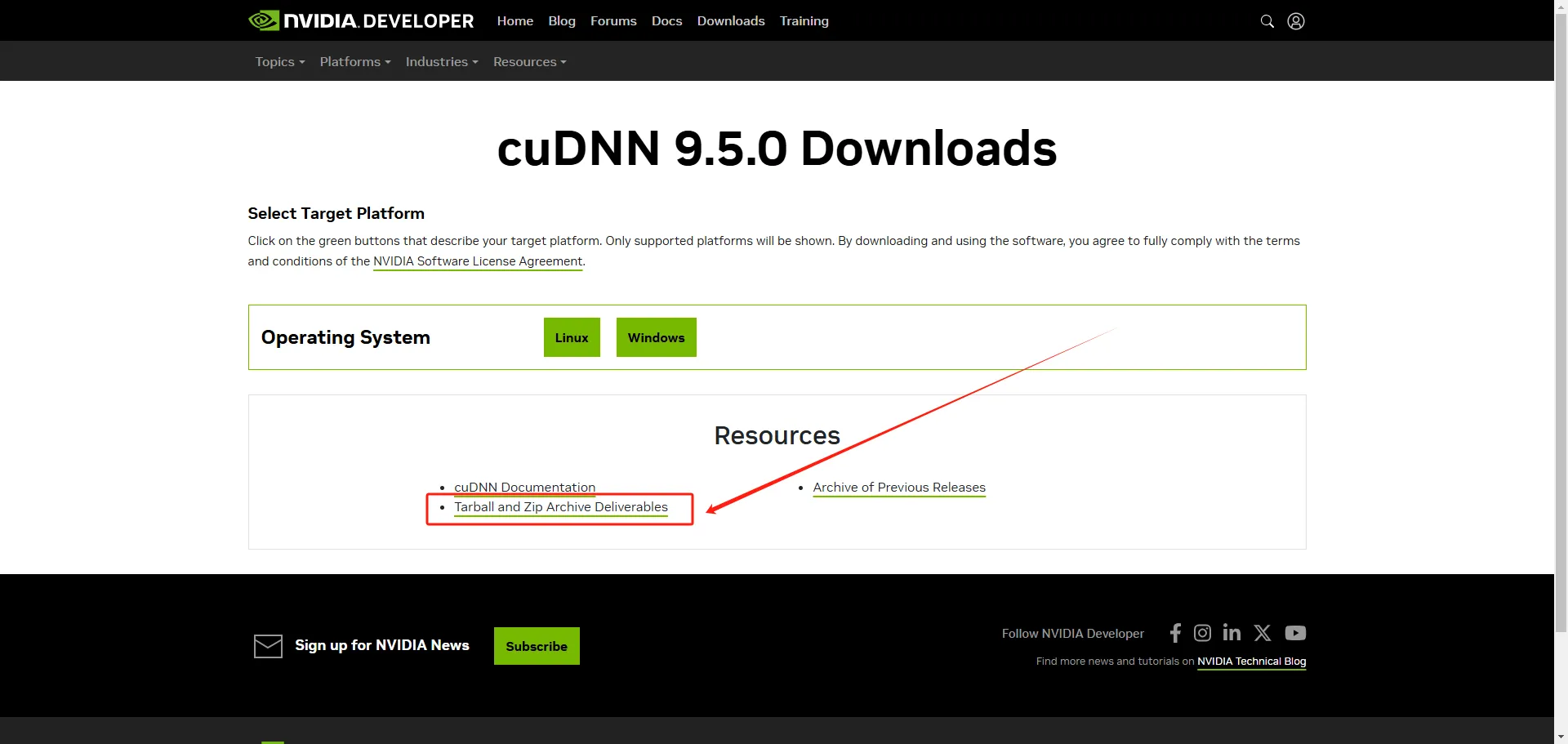Select Linux as operating system
Screen dimensions: 1568x744
572,337
